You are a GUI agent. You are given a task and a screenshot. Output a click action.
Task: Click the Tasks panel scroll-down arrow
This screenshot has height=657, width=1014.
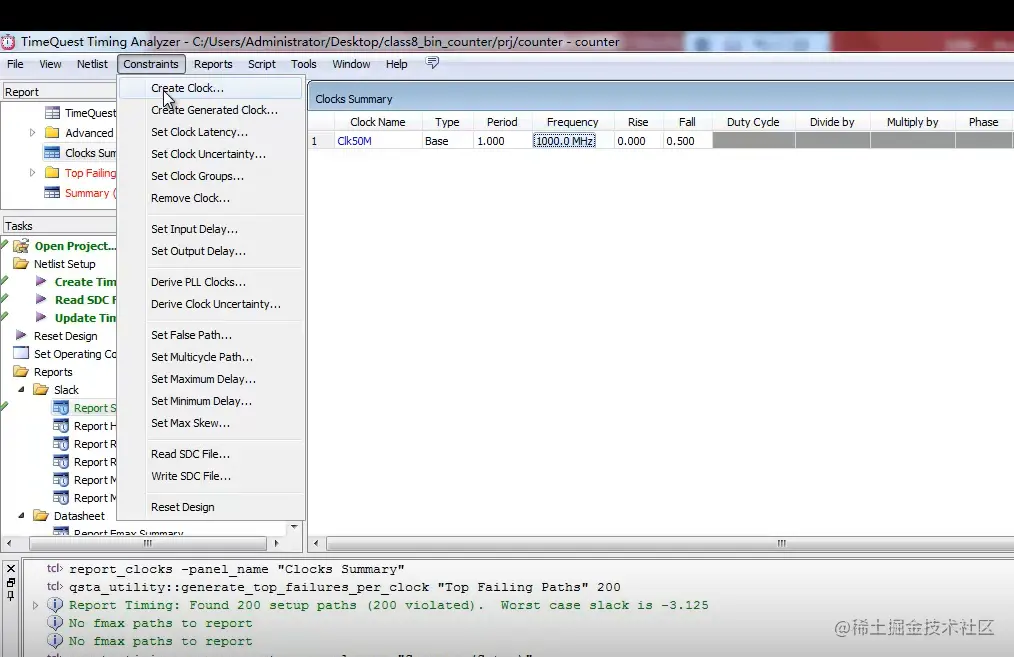(x=294, y=527)
